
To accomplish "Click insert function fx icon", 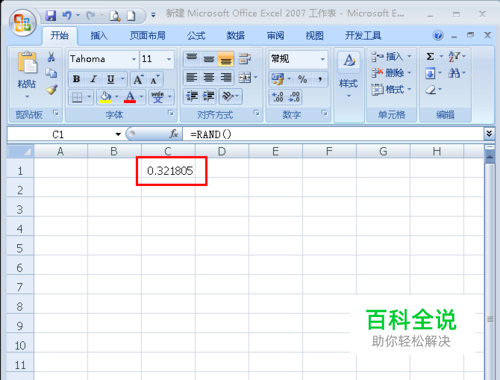I will 173,134.
